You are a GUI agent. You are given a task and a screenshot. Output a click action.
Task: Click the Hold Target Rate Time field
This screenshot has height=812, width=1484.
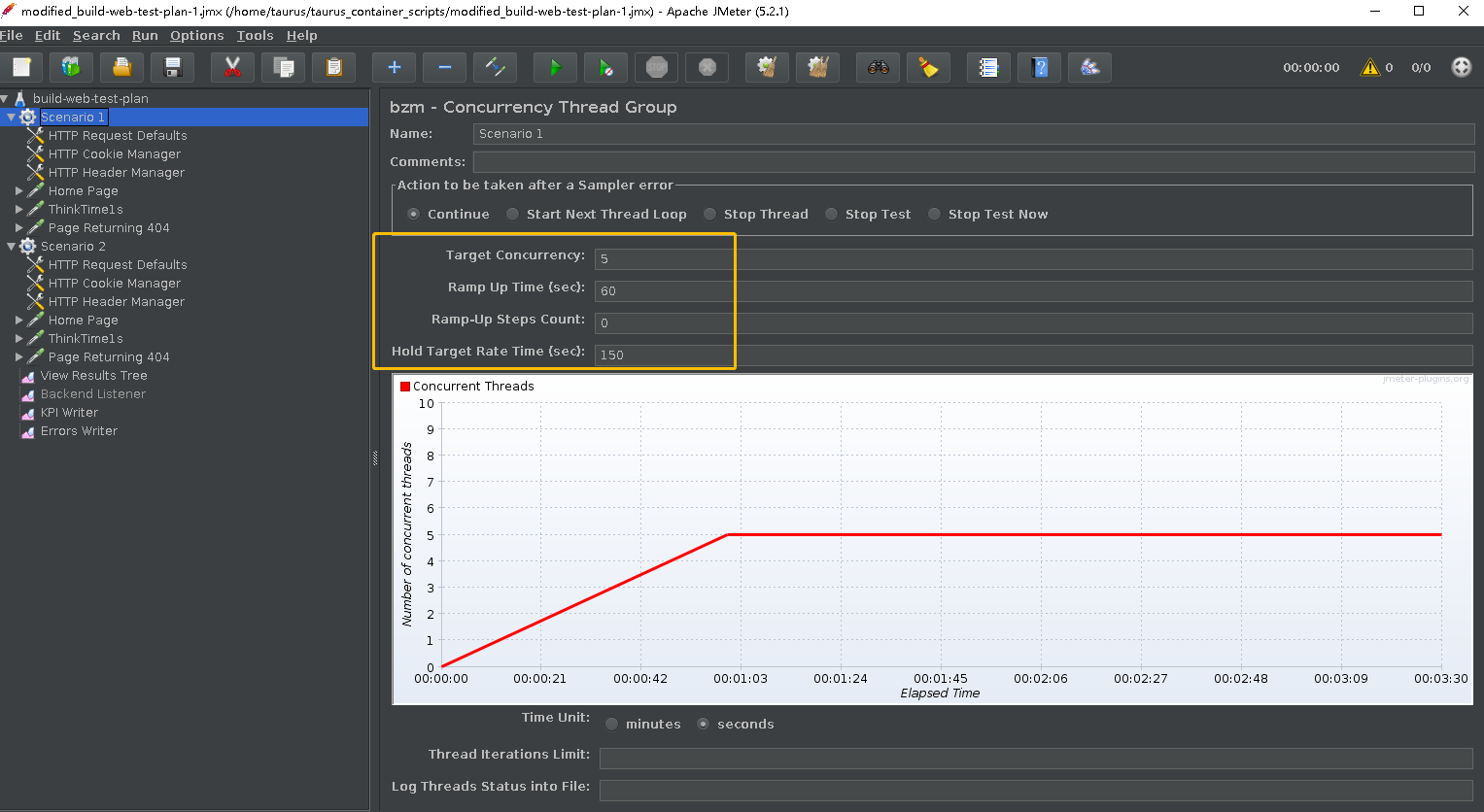1034,355
